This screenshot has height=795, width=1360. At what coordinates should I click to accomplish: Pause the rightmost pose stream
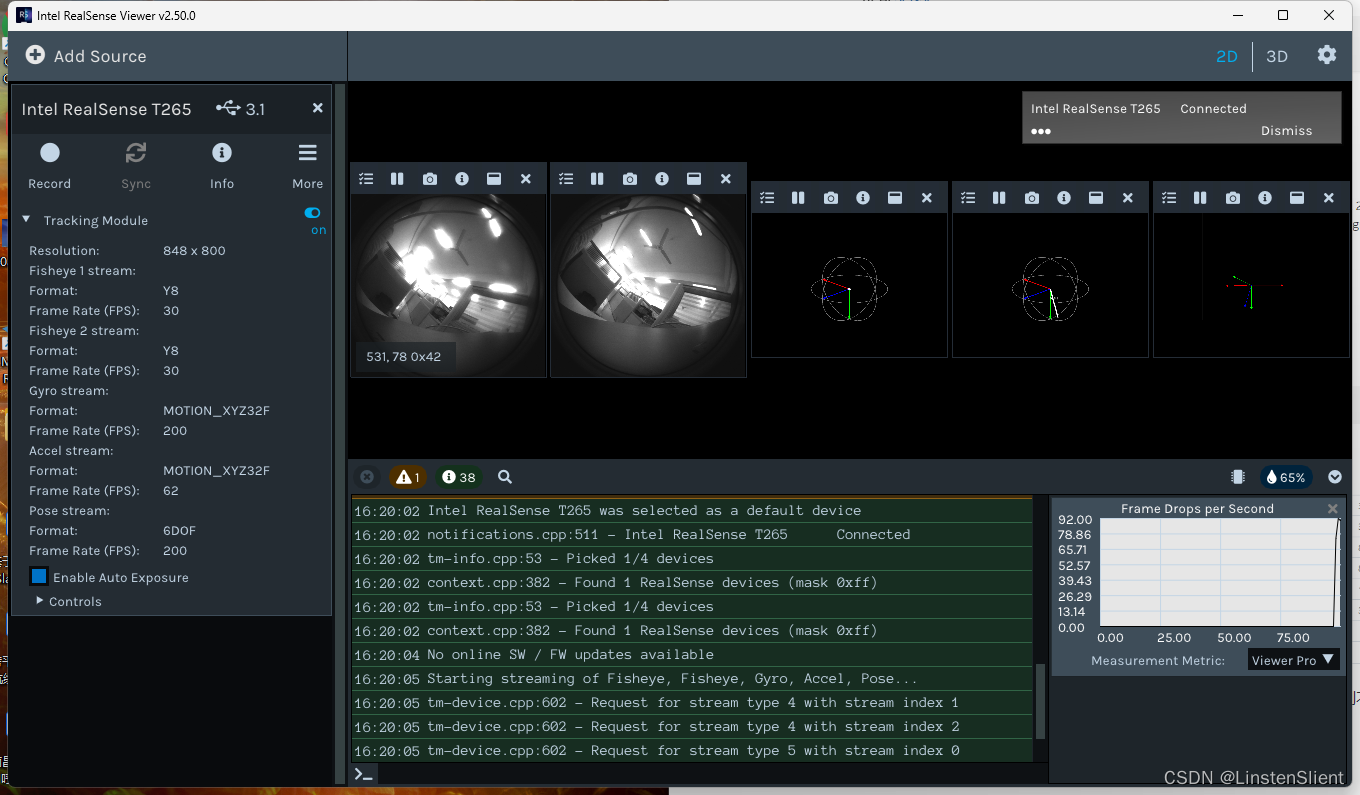coord(1200,198)
